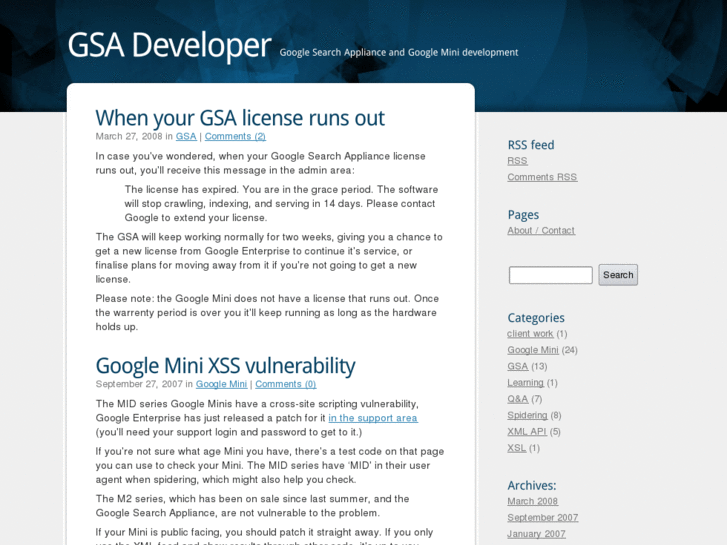This screenshot has height=545, width=727.
Task: Click paragraph starting 'The M2 series'
Action: click(x=253, y=506)
